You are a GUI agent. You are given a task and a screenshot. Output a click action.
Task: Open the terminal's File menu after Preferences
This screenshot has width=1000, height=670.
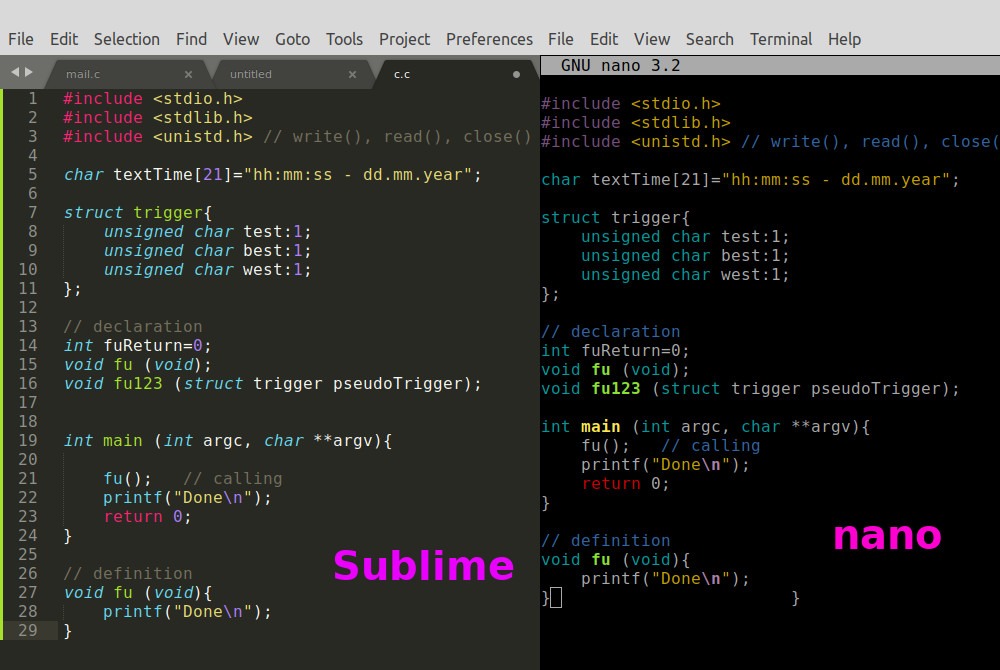561,40
